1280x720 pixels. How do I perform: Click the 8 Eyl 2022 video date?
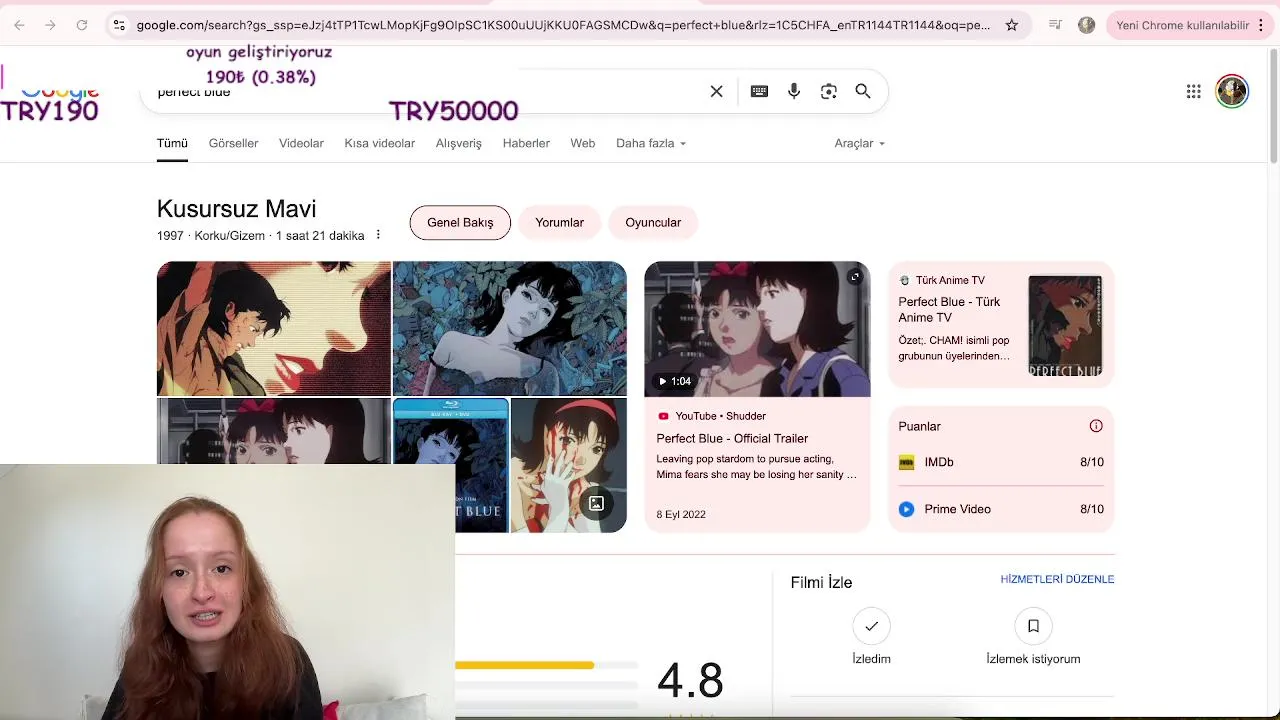coord(681,514)
